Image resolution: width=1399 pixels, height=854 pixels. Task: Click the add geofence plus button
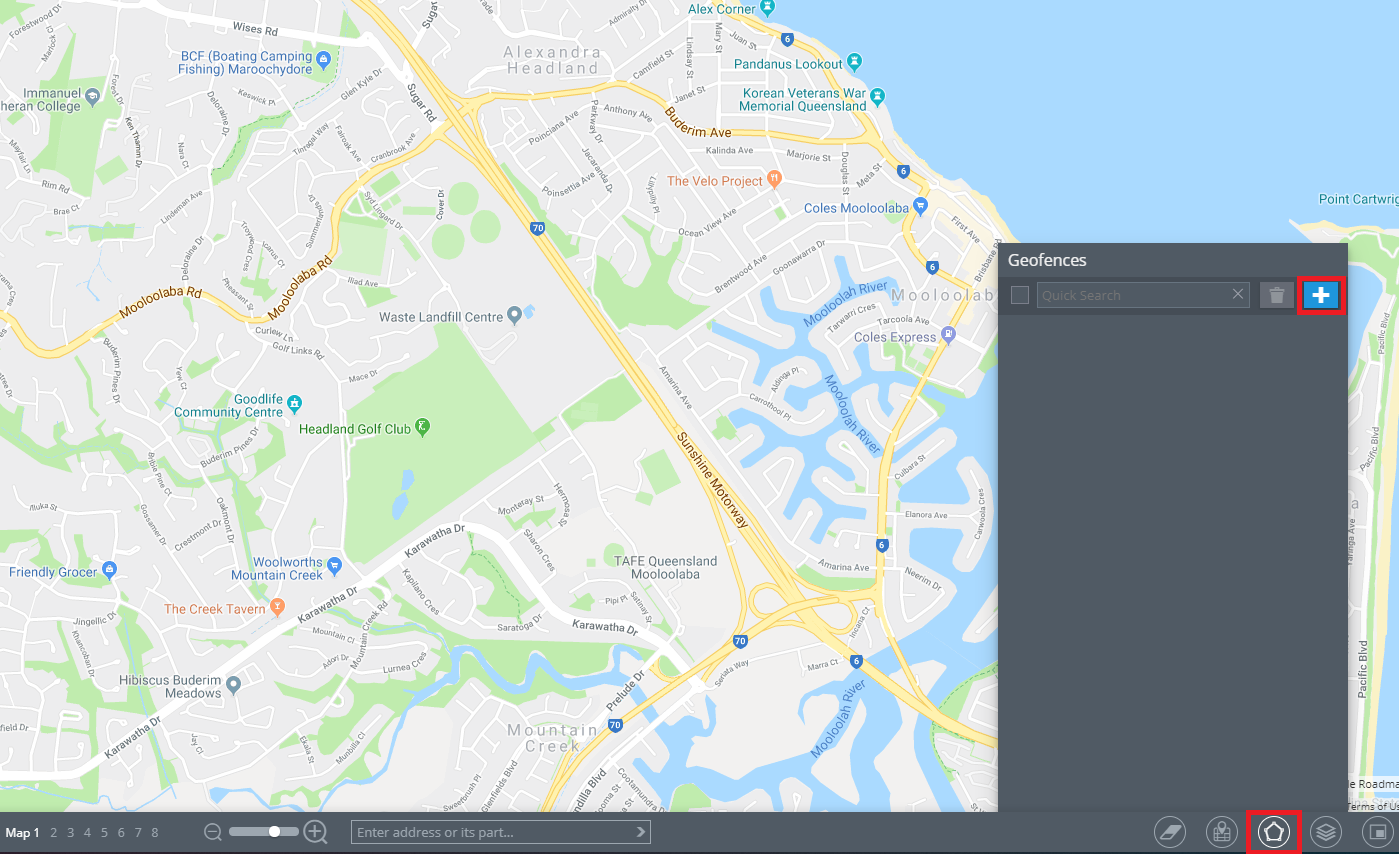[x=1320, y=295]
